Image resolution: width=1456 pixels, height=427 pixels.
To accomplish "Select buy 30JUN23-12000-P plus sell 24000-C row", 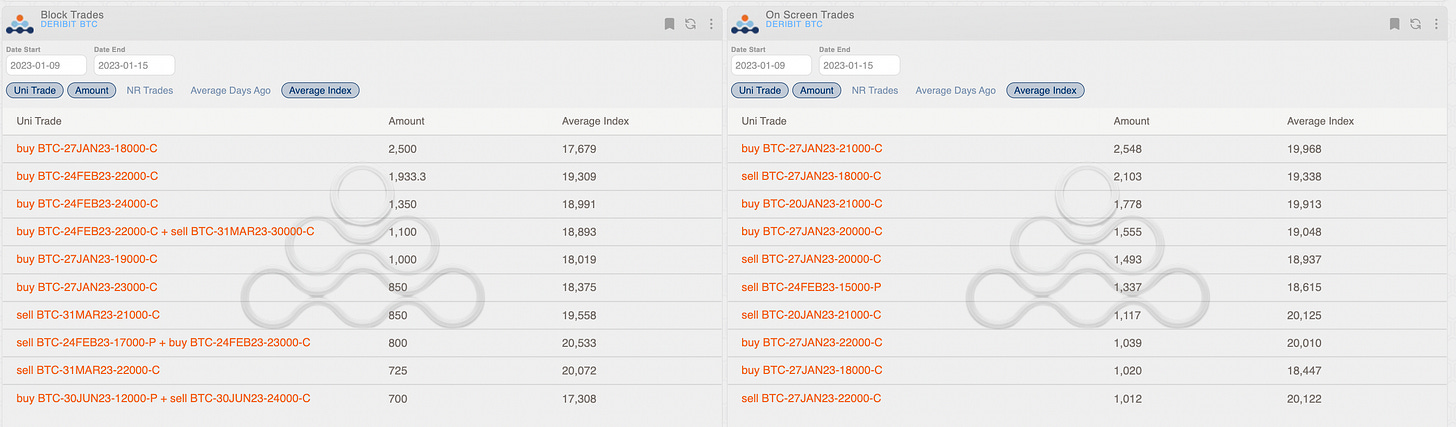I will pos(361,398).
